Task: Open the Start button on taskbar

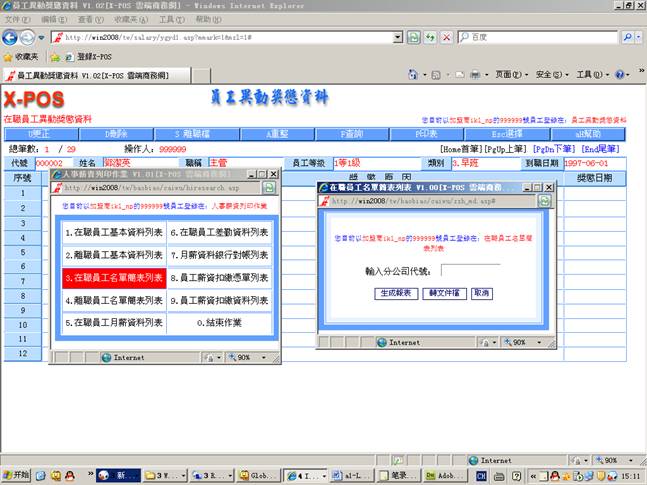Action: (x=17, y=476)
